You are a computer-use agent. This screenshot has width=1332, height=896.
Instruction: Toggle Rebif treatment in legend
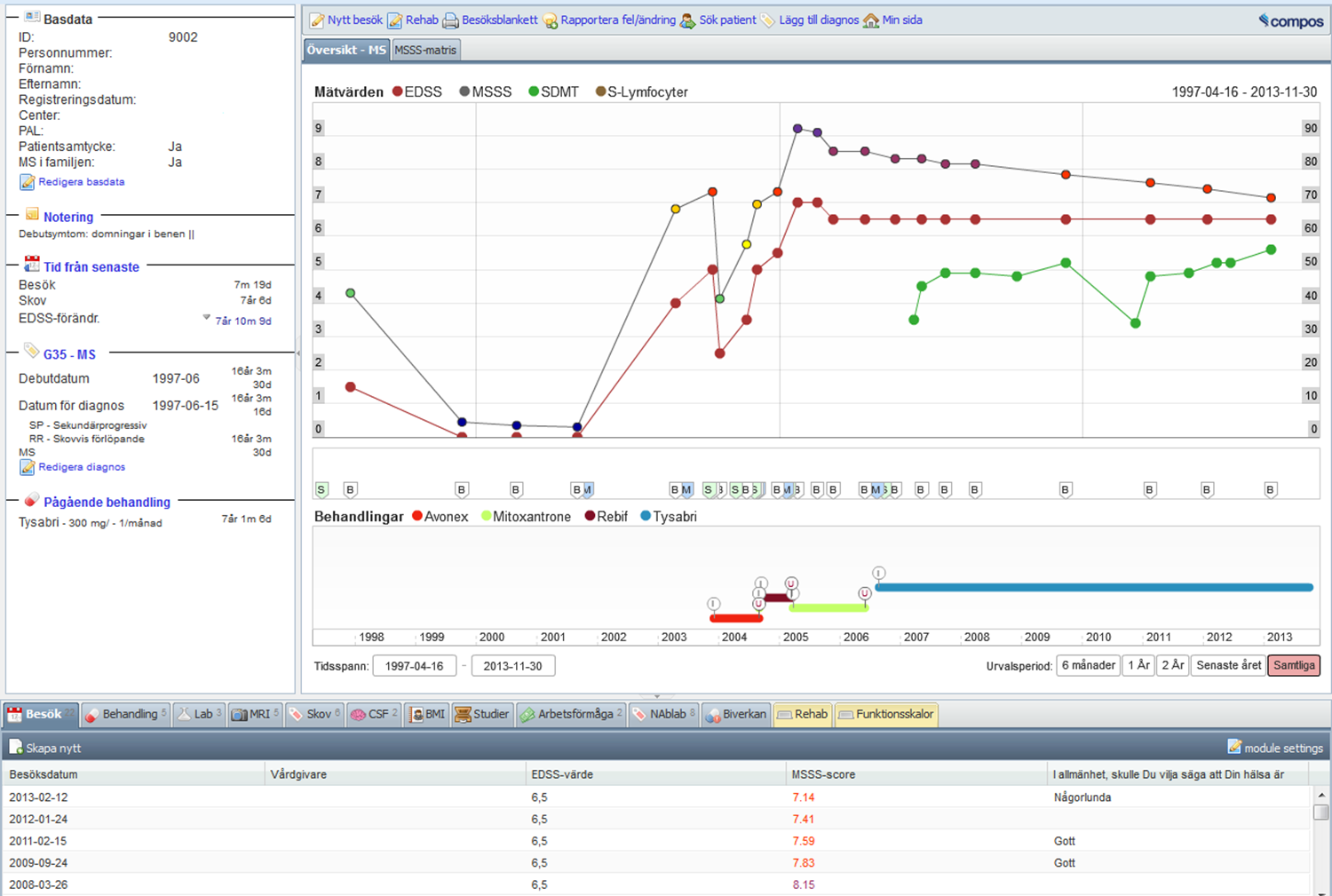tap(606, 516)
